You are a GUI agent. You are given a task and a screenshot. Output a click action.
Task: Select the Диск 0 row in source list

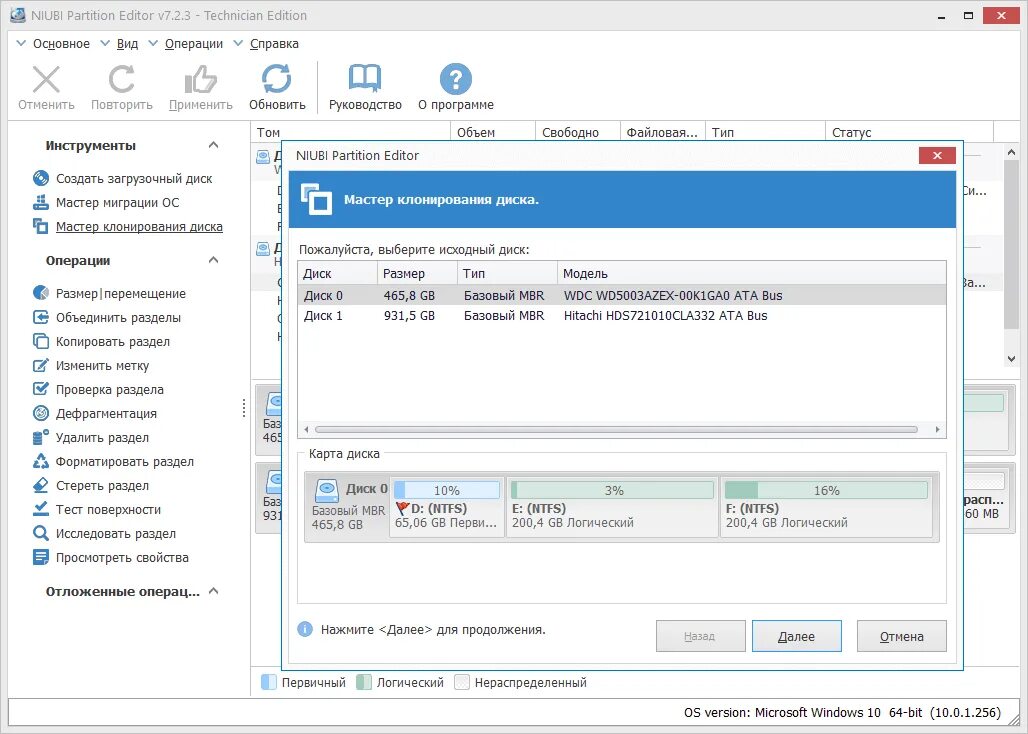coord(622,295)
